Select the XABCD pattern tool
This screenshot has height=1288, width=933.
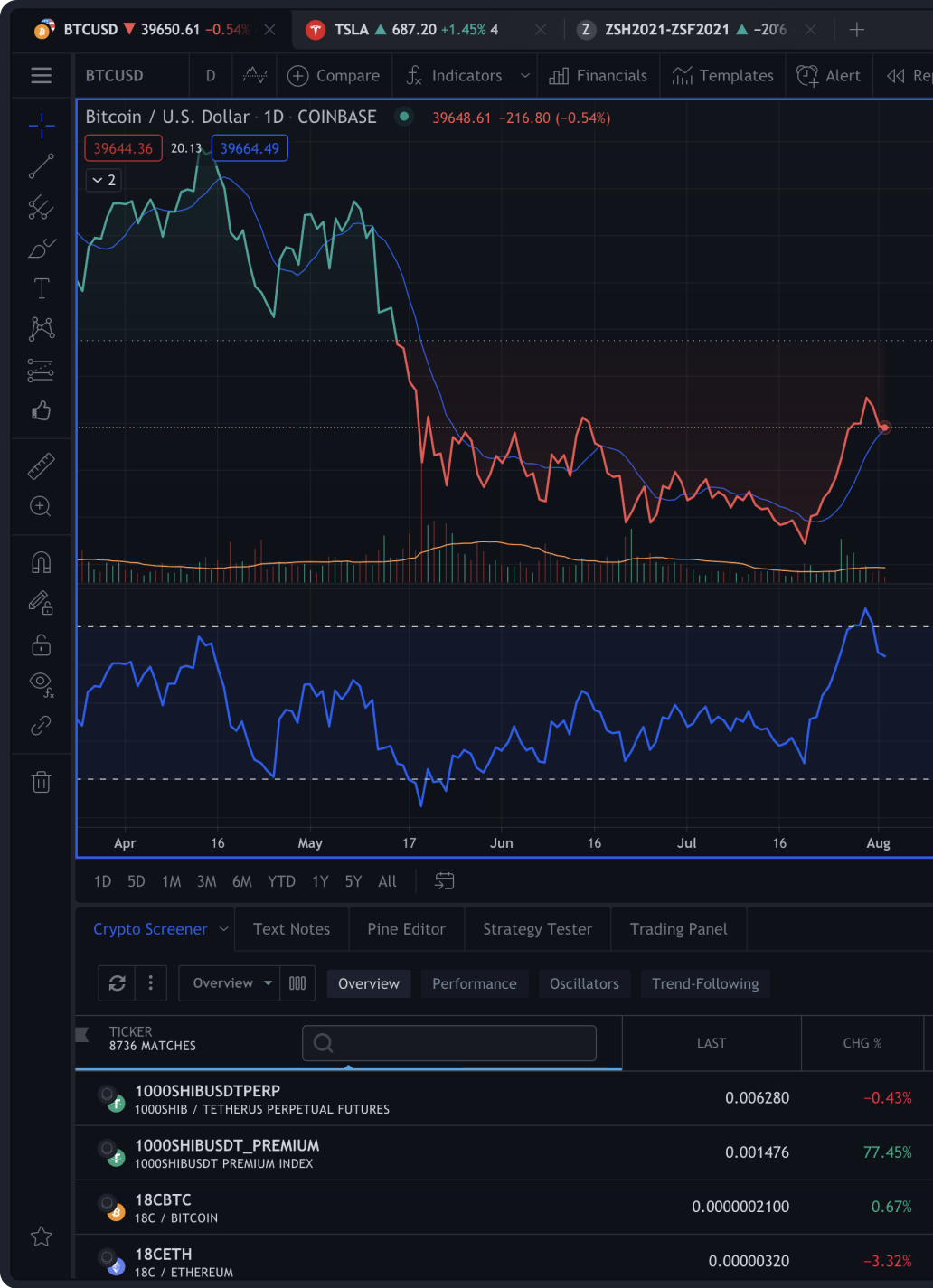click(41, 328)
